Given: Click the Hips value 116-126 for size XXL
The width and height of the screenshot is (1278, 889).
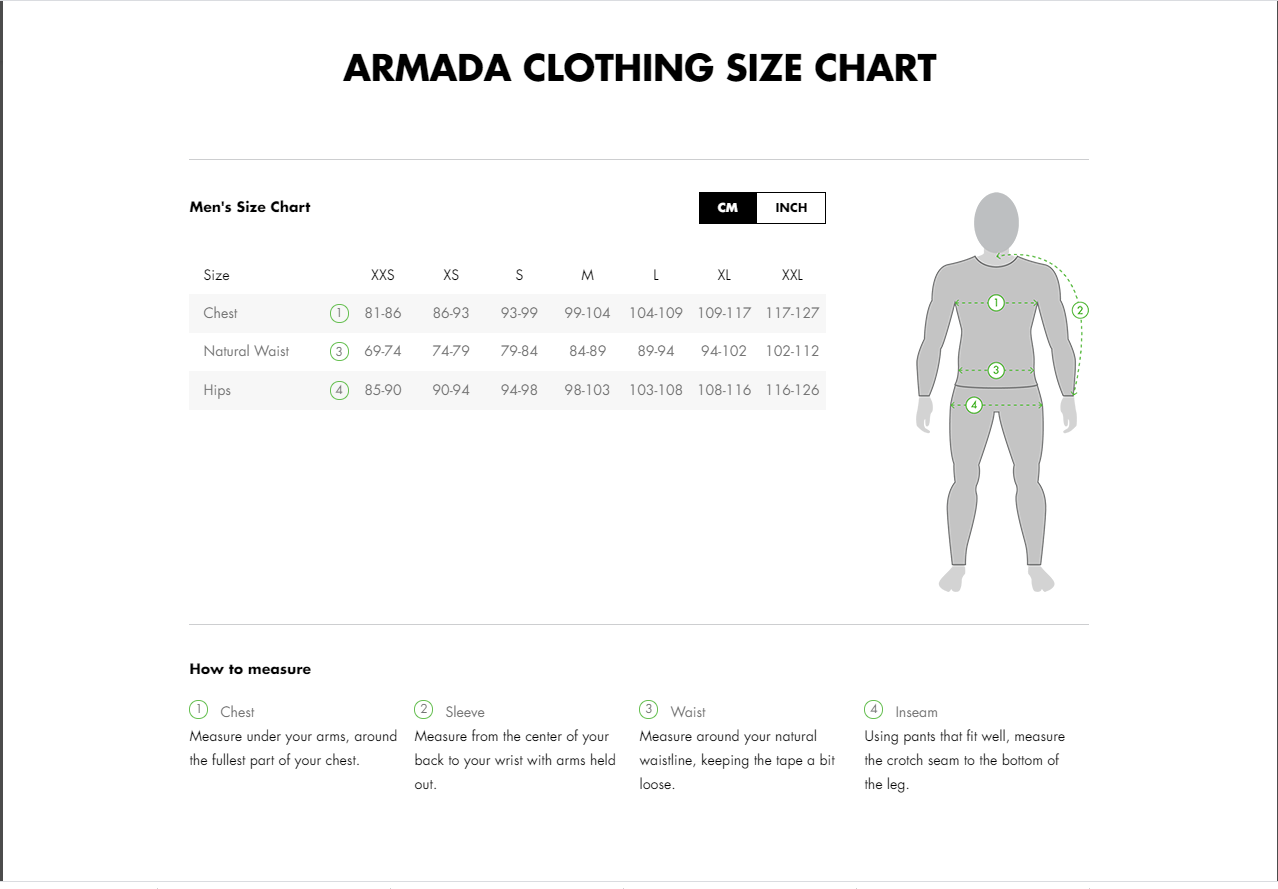Looking at the screenshot, I should click(792, 390).
